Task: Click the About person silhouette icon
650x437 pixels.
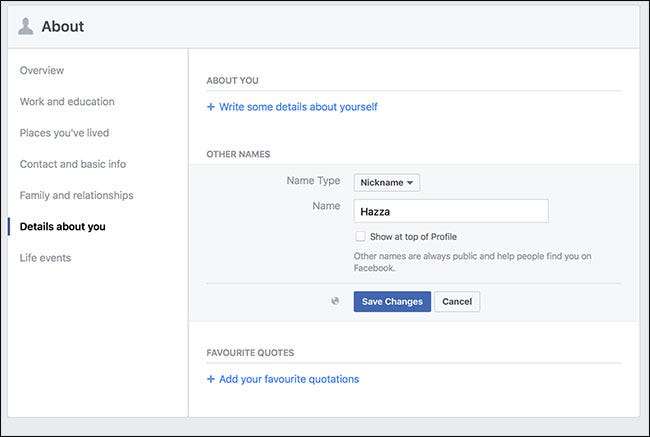Action: click(26, 27)
